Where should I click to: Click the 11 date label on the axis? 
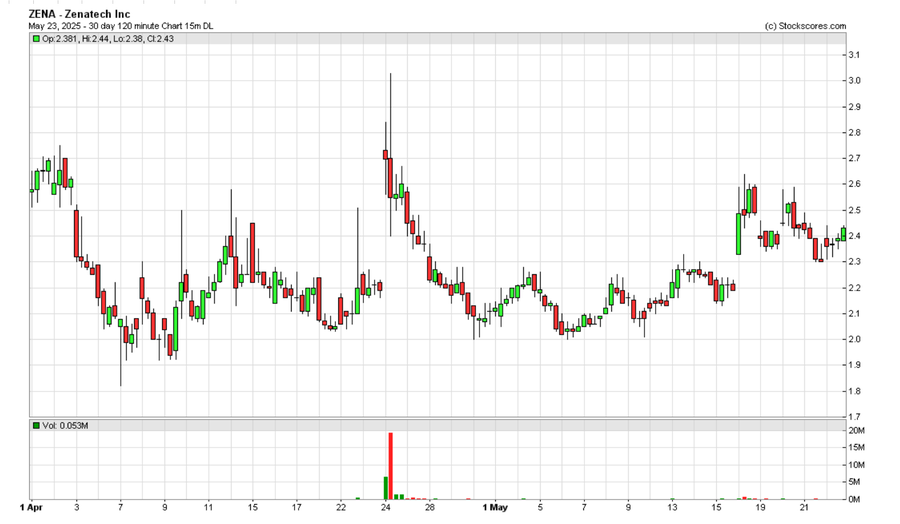208,507
